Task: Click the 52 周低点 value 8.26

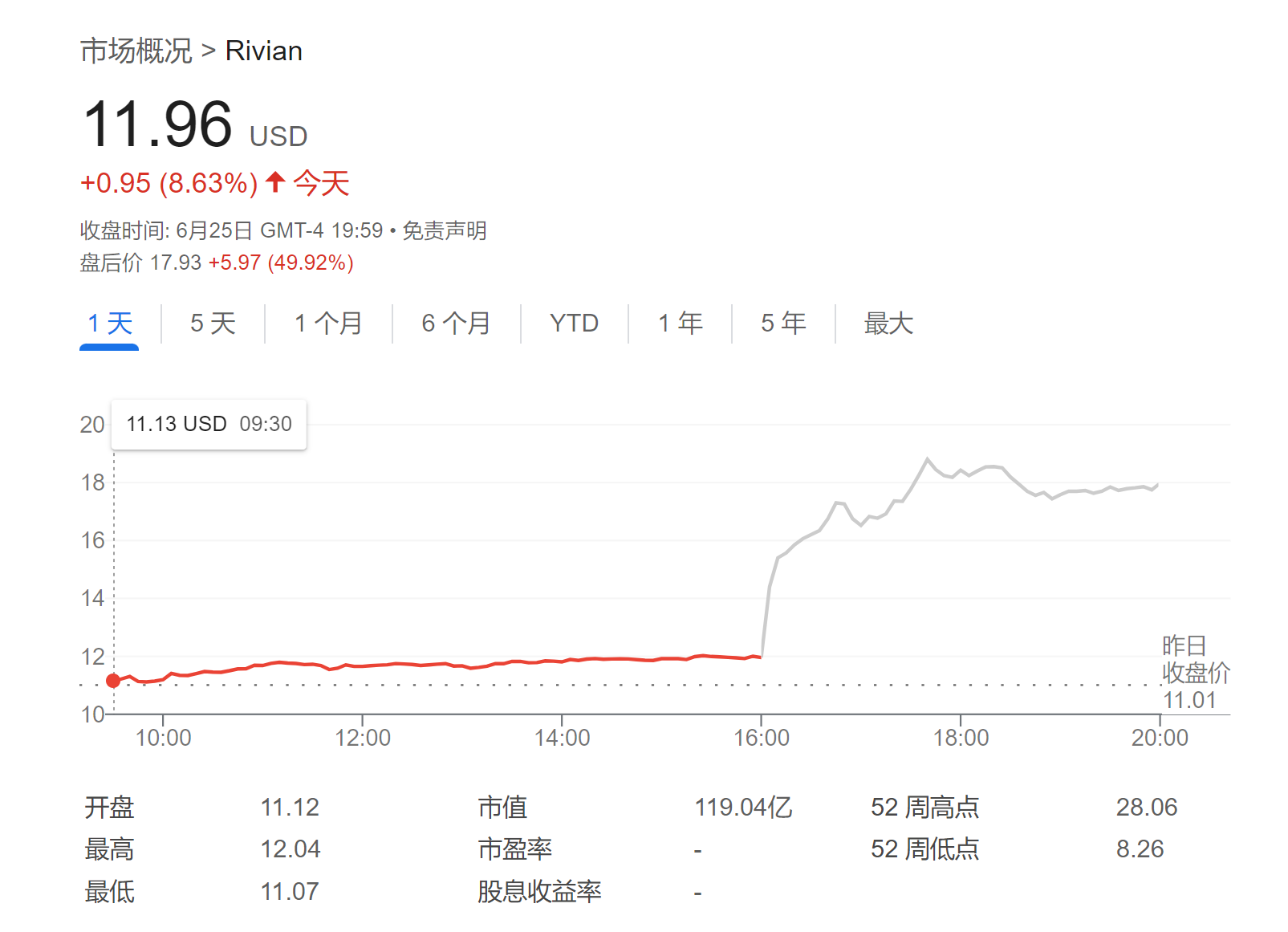Action: pyautogui.click(x=1140, y=849)
